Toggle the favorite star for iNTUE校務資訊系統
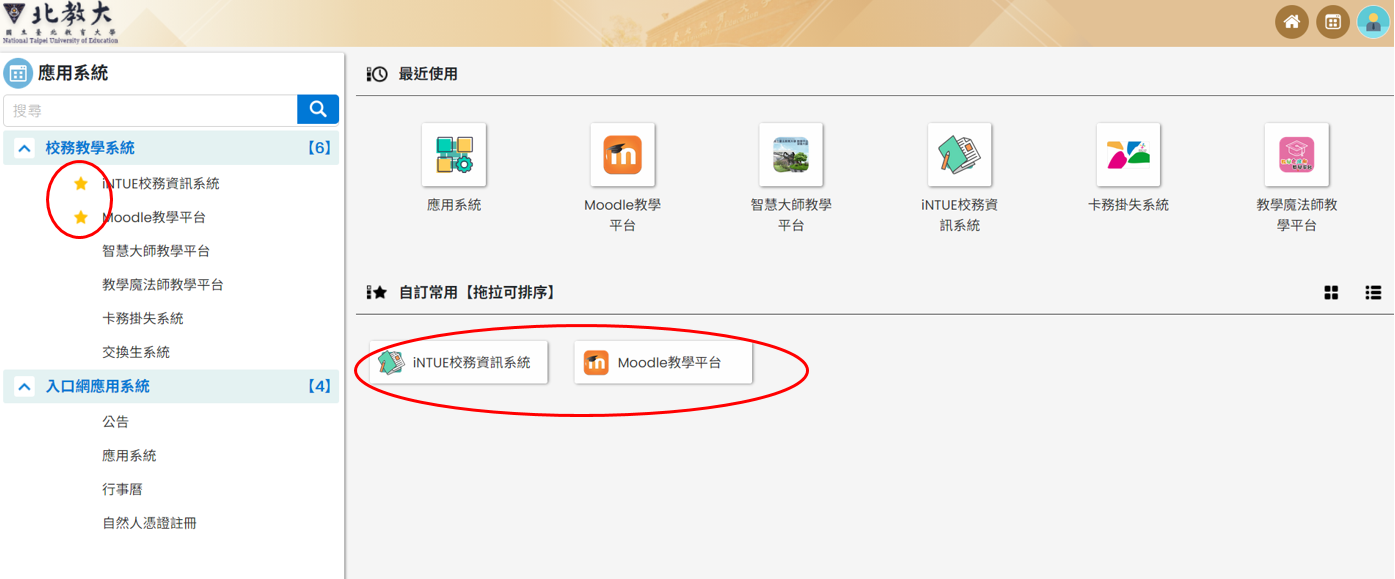Viewport: 1395px width, 579px height. 81,183
